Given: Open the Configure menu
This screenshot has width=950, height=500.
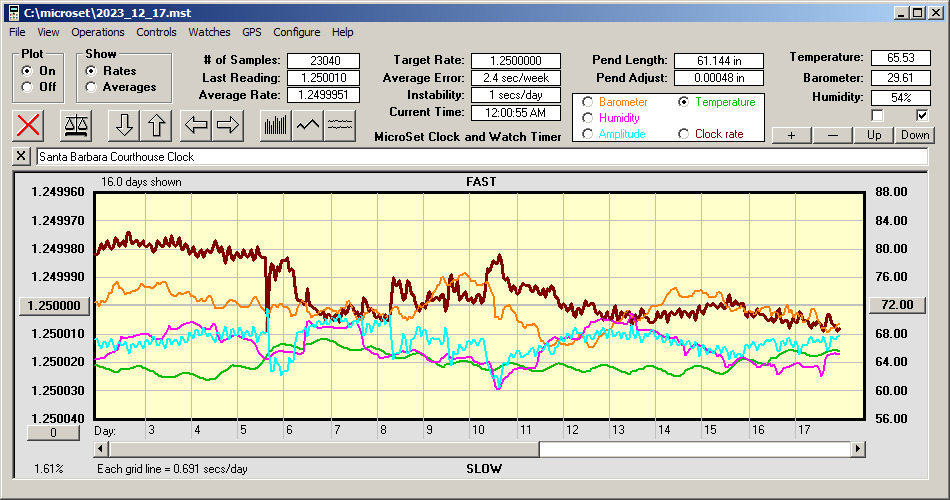Looking at the screenshot, I should (297, 32).
